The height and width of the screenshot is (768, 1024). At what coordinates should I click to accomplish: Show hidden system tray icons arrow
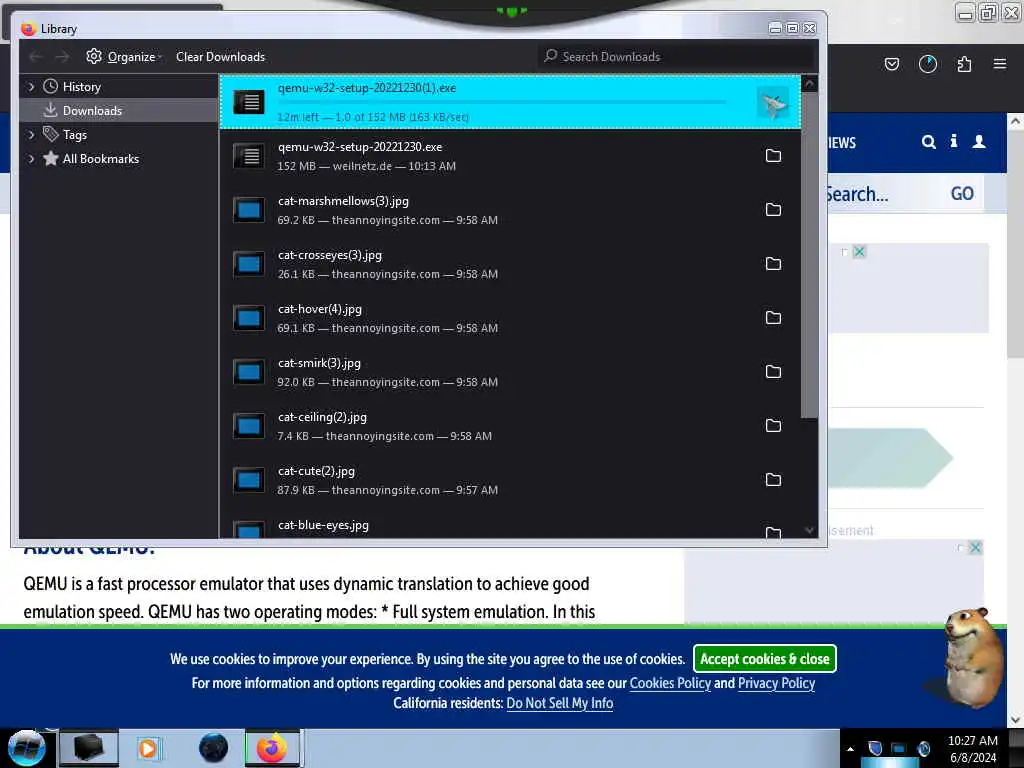(850, 749)
